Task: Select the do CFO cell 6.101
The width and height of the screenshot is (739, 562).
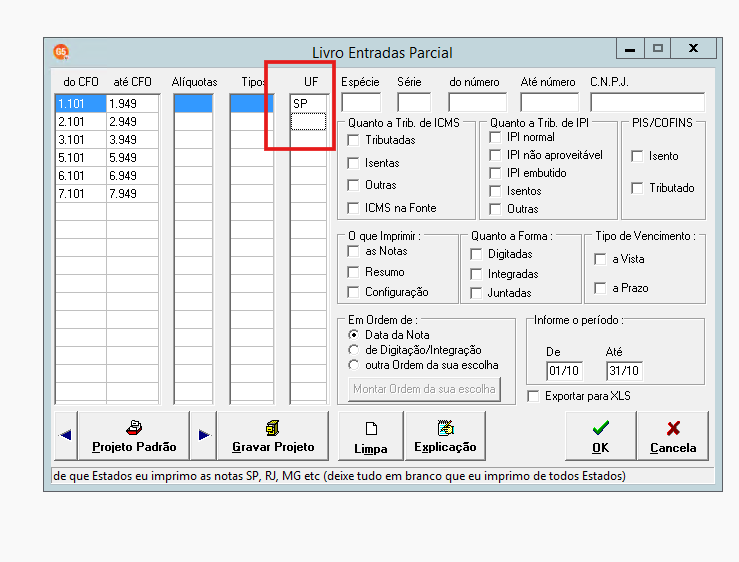Action: (81, 176)
